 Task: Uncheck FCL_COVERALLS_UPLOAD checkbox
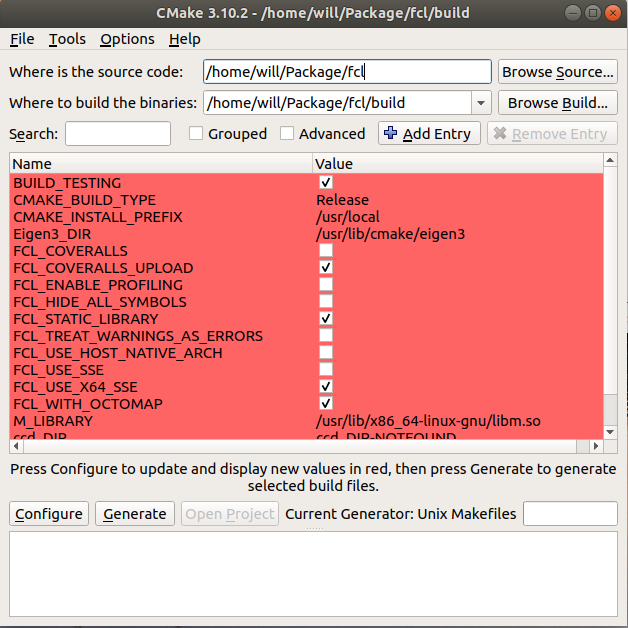click(326, 267)
